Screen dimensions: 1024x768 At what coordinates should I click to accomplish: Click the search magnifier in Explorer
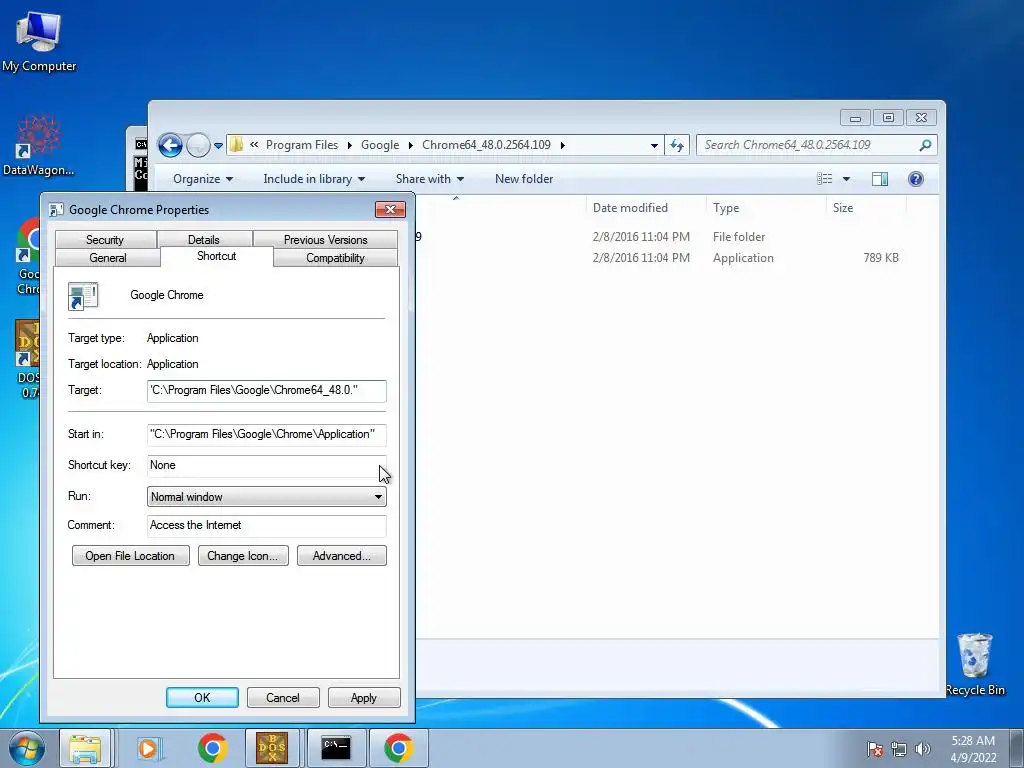pyautogui.click(x=925, y=145)
